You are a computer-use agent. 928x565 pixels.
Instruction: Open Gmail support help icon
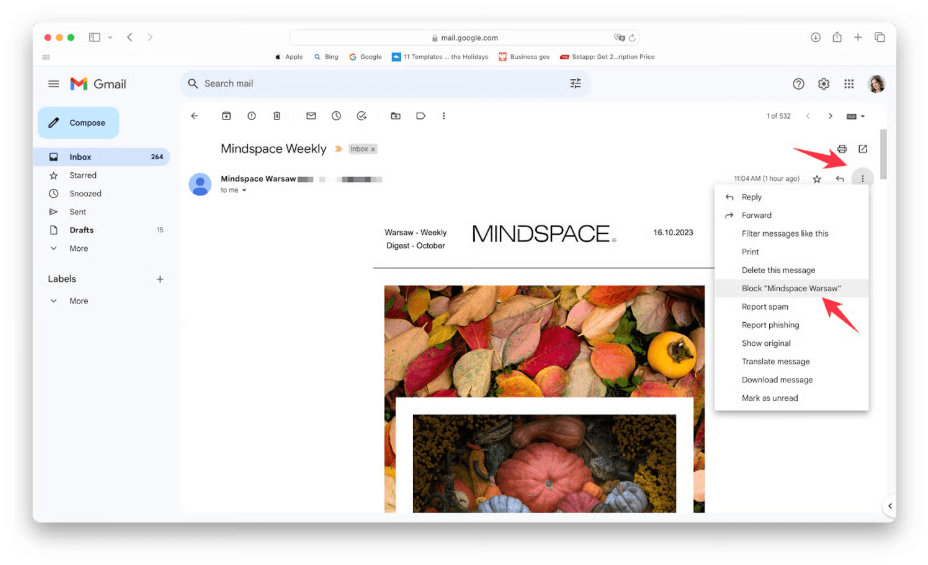(x=798, y=84)
